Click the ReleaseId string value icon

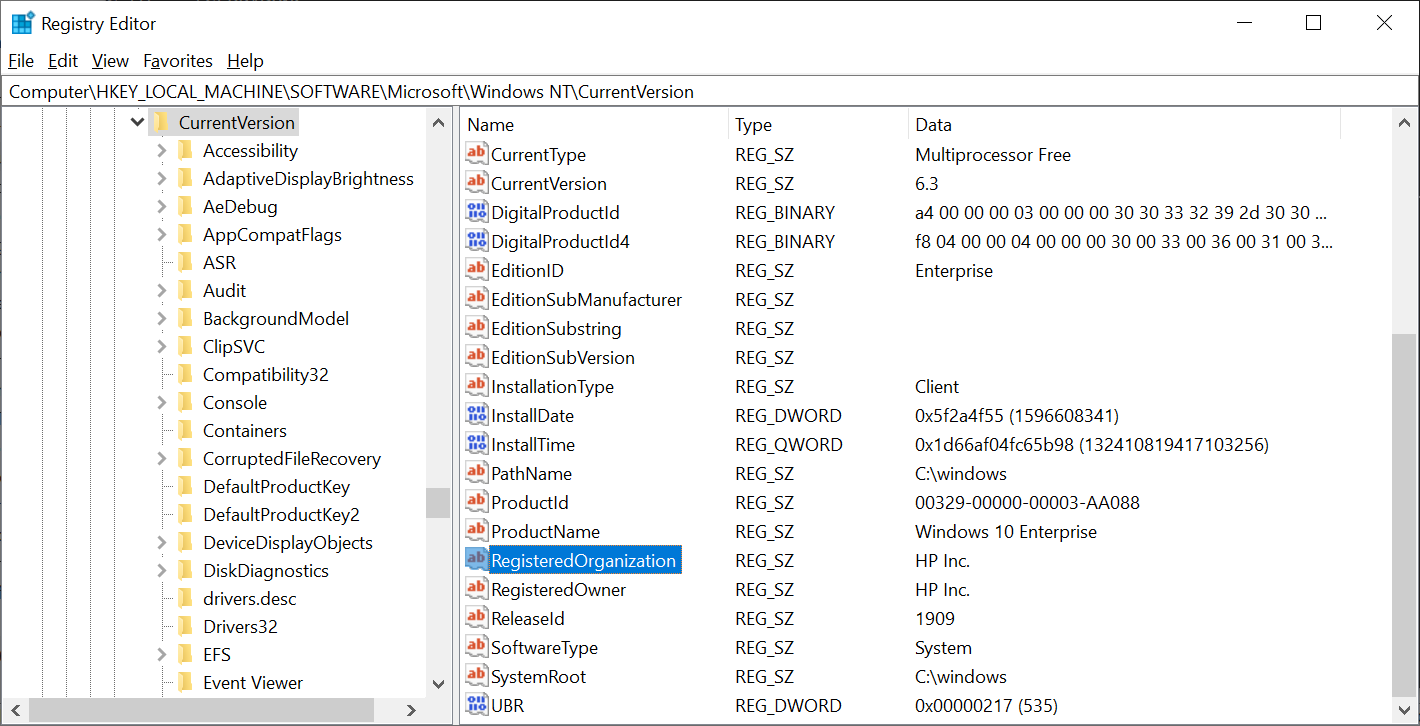477,618
